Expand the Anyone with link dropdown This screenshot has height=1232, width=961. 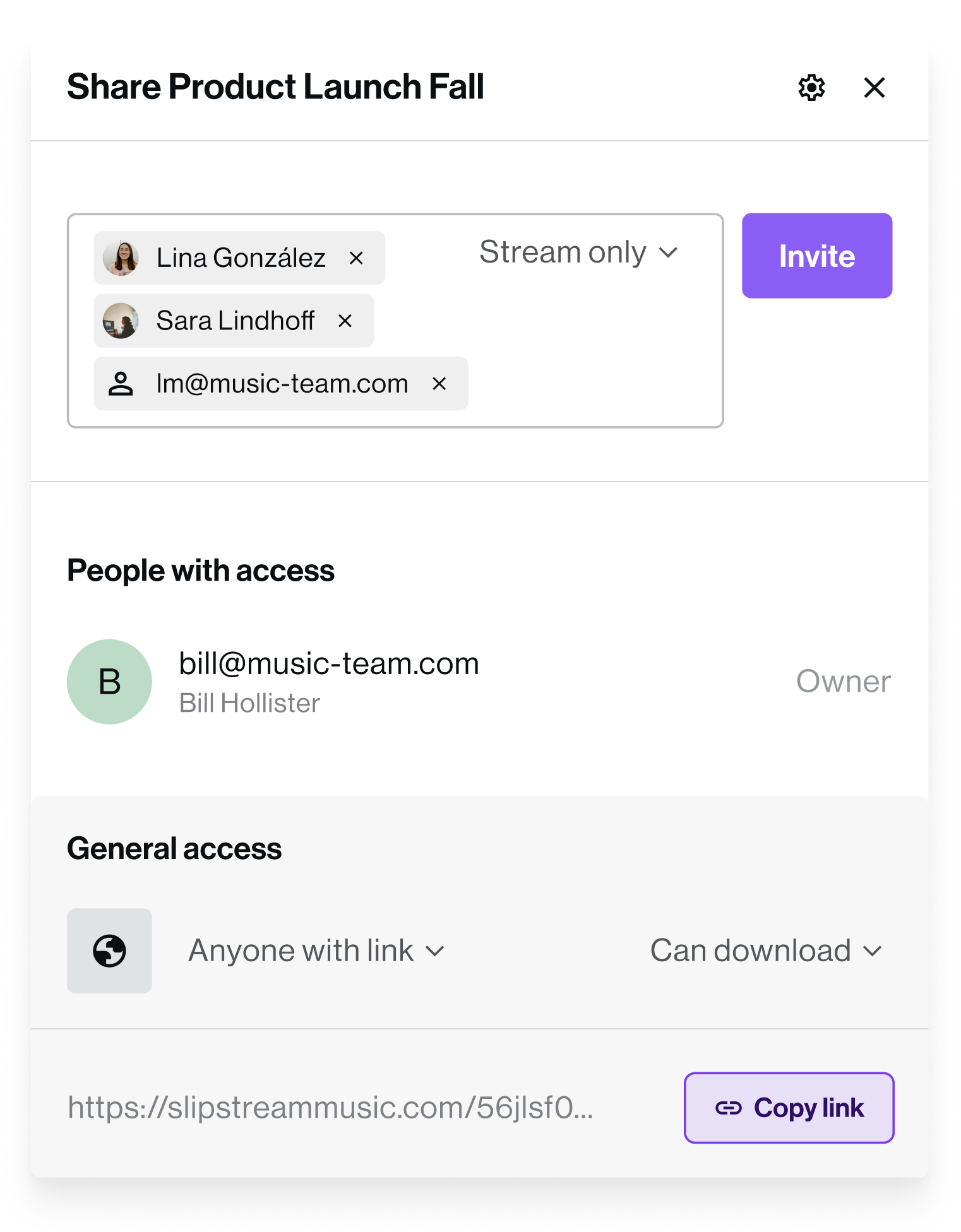[x=317, y=951]
